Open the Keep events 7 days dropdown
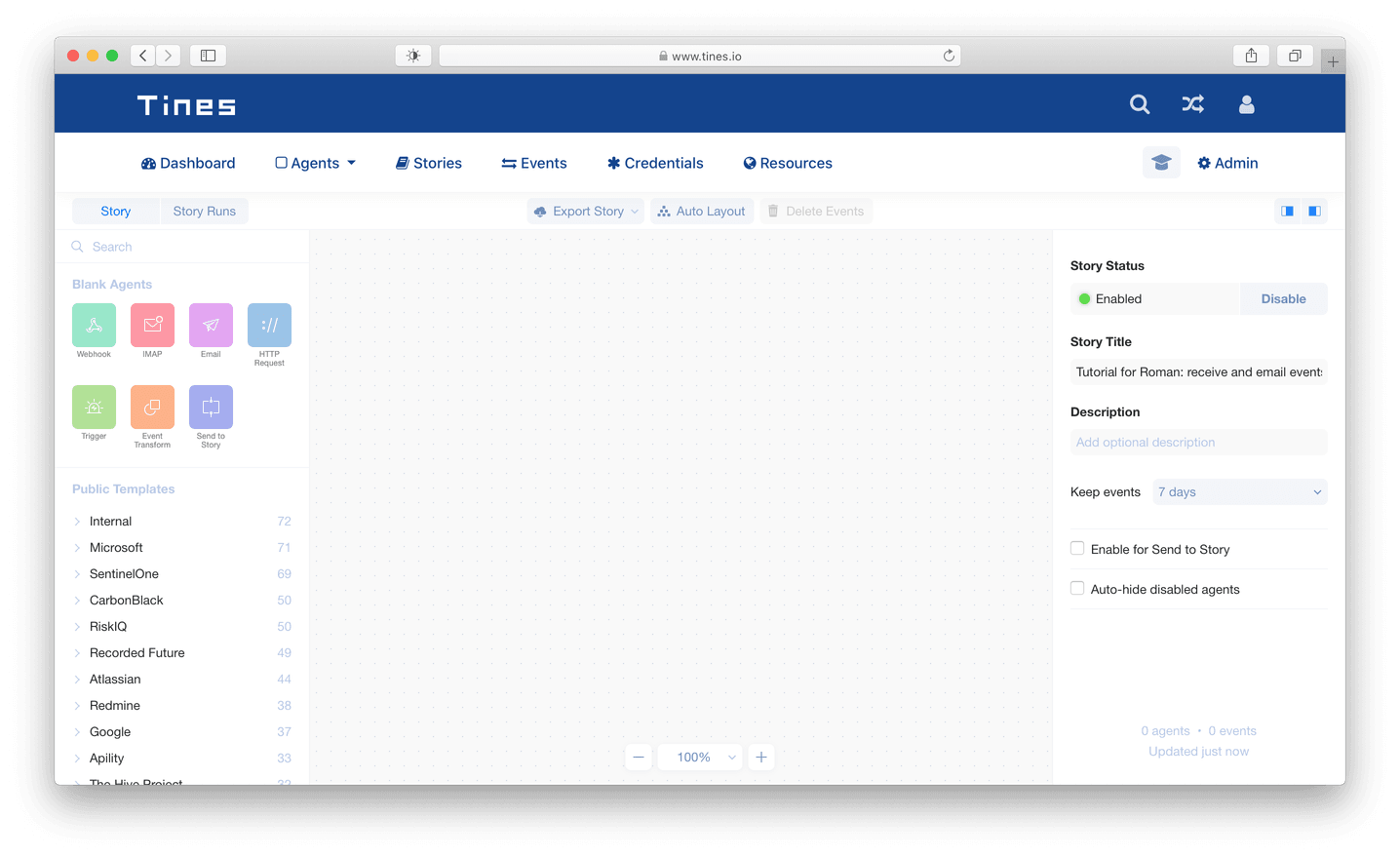 [1239, 492]
